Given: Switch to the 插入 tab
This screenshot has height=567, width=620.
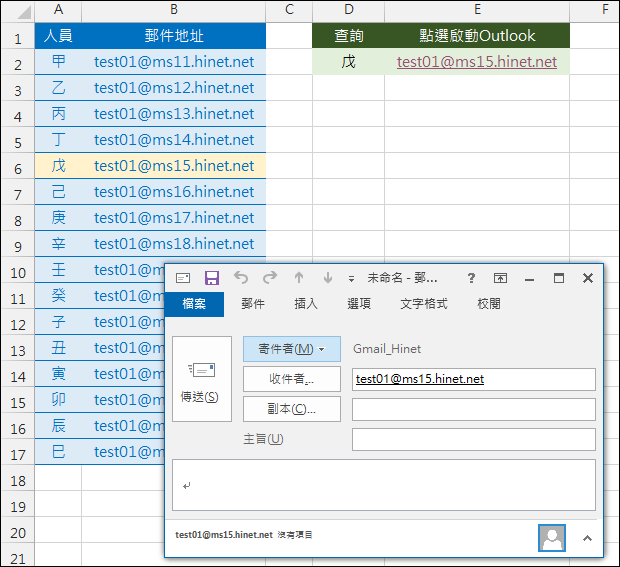Looking at the screenshot, I should tap(306, 304).
